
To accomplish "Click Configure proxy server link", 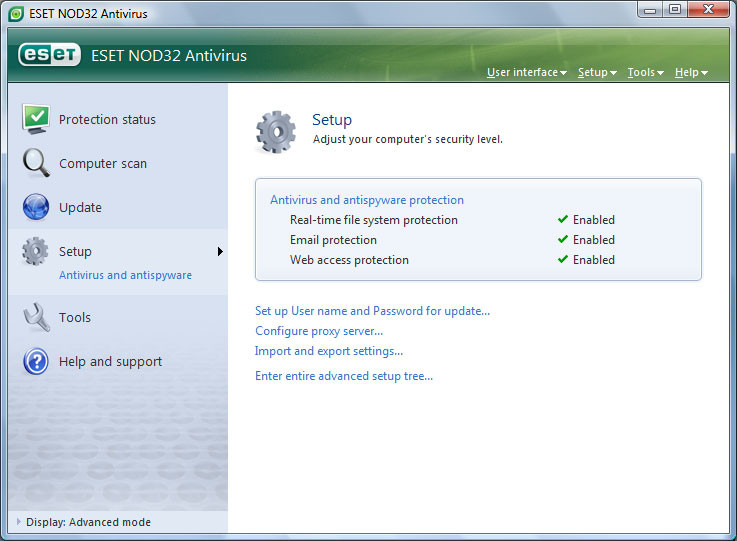I will coord(319,331).
